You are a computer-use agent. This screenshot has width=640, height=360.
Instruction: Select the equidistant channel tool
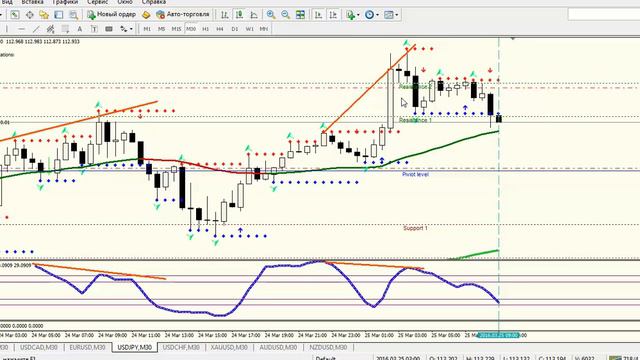click(50, 29)
